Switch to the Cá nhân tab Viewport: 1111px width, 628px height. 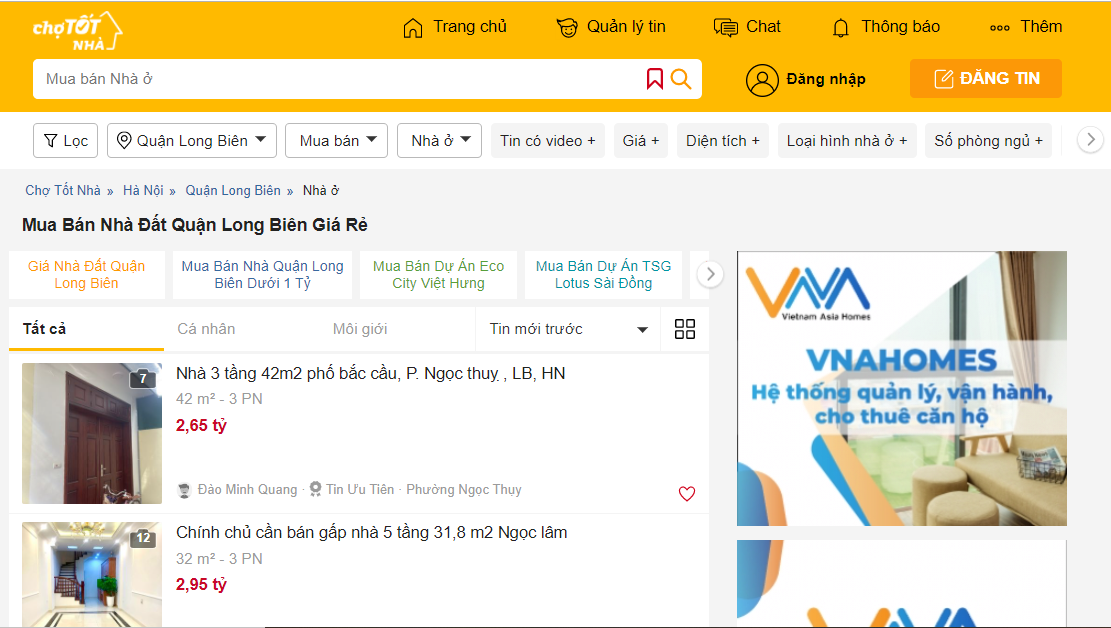206,329
